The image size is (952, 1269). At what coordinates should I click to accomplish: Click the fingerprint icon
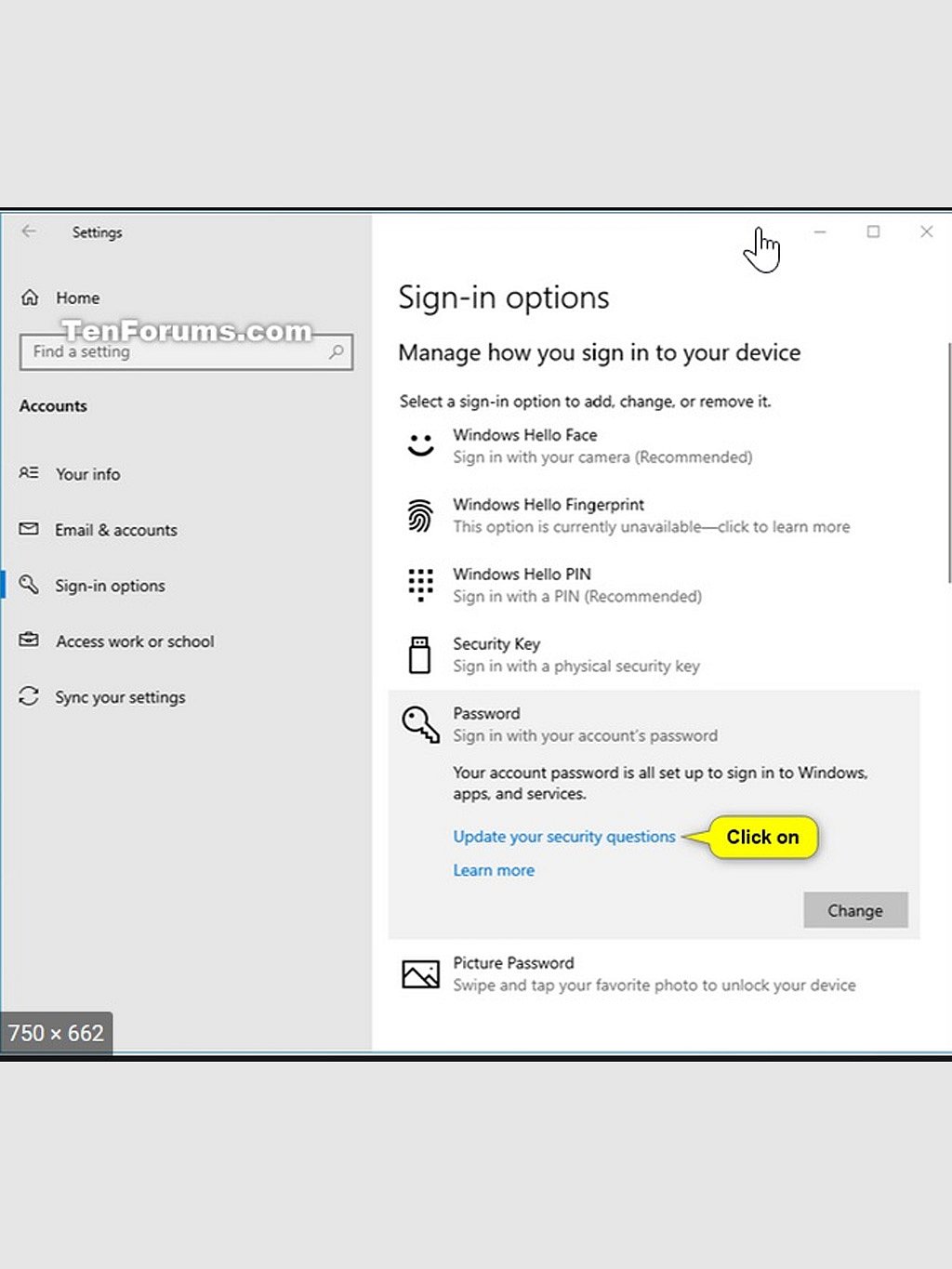(x=420, y=515)
